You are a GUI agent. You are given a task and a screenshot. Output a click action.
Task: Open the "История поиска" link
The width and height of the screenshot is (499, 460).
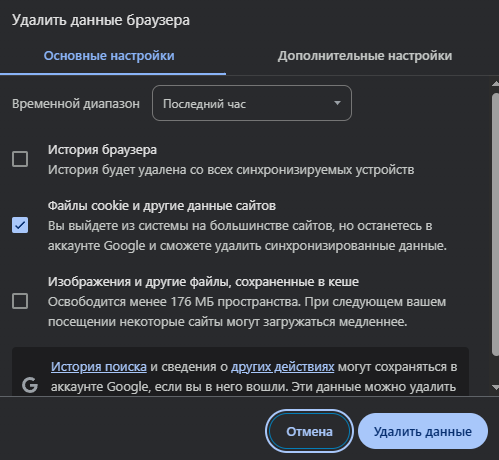point(99,367)
